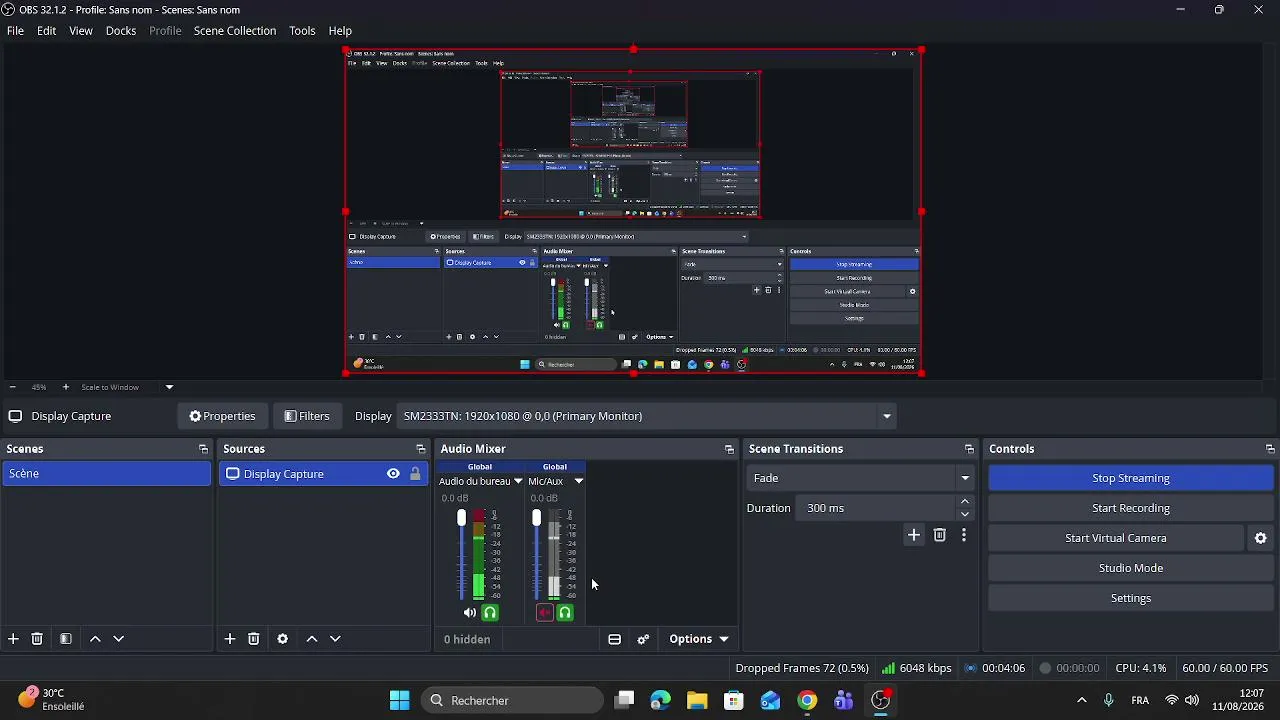
Task: Remove the scene transition with trash icon
Action: click(940, 536)
